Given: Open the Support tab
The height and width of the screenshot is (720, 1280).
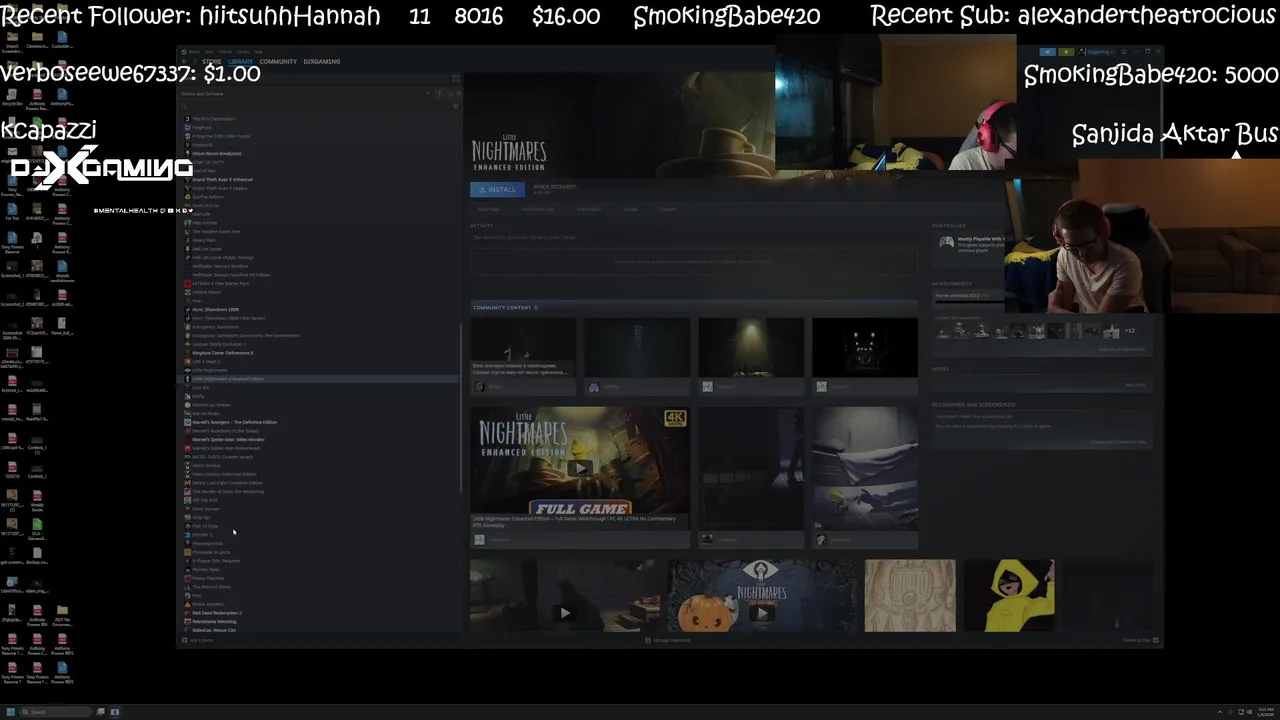Looking at the screenshot, I should 668,209.
